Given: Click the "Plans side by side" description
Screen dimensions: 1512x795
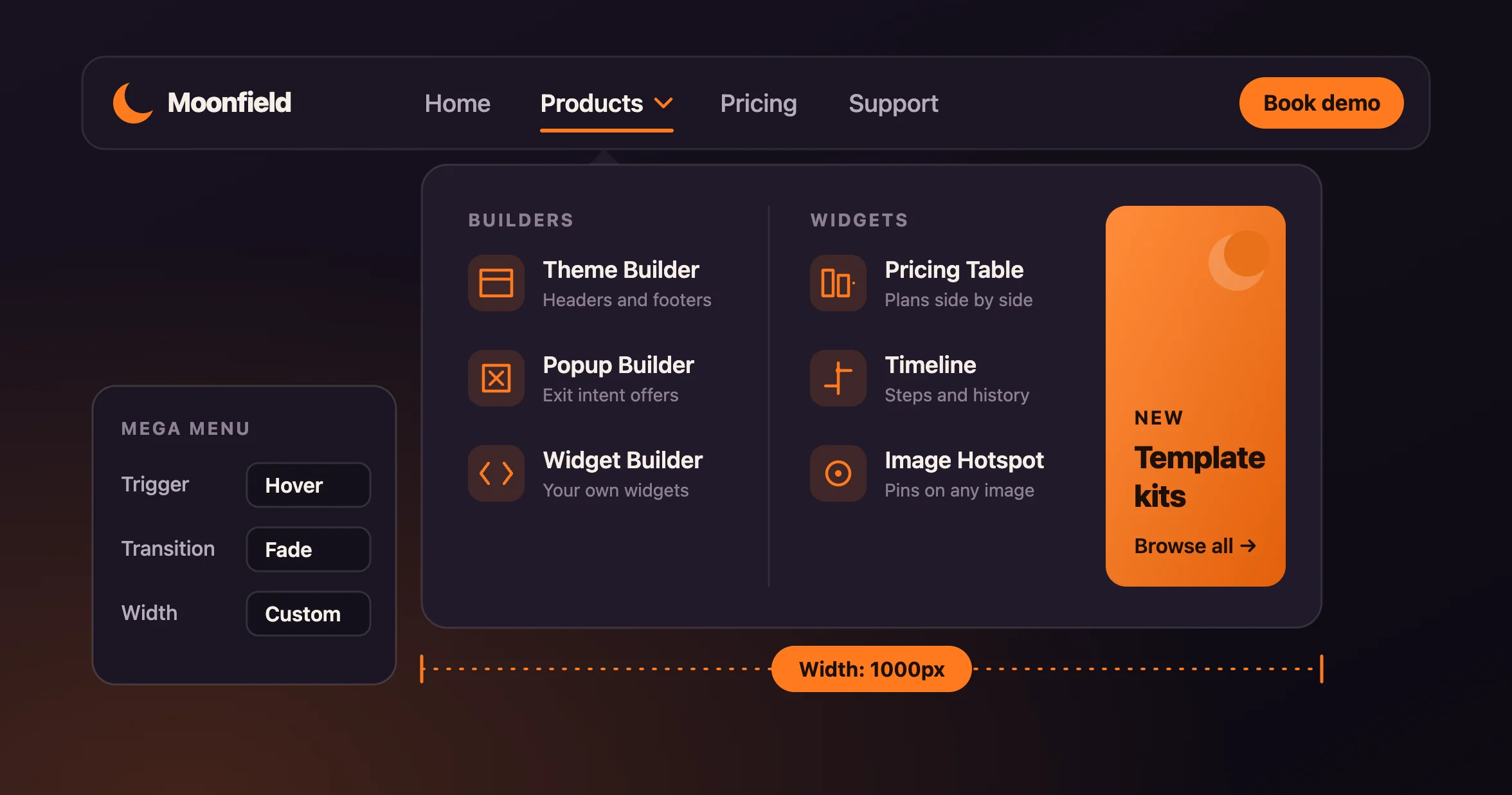Looking at the screenshot, I should click(x=959, y=300).
